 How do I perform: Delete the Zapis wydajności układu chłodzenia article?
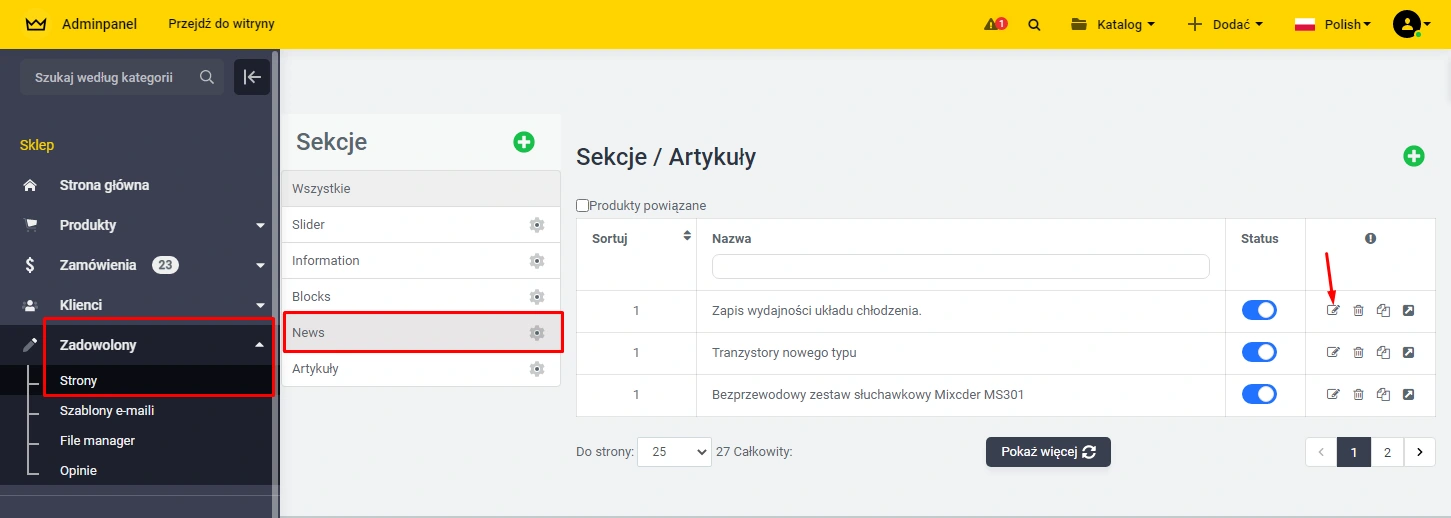[x=1358, y=311]
